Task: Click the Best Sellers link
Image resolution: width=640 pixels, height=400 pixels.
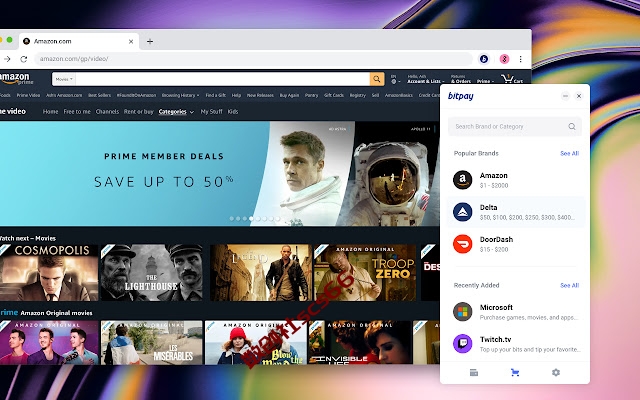Action: pos(100,95)
